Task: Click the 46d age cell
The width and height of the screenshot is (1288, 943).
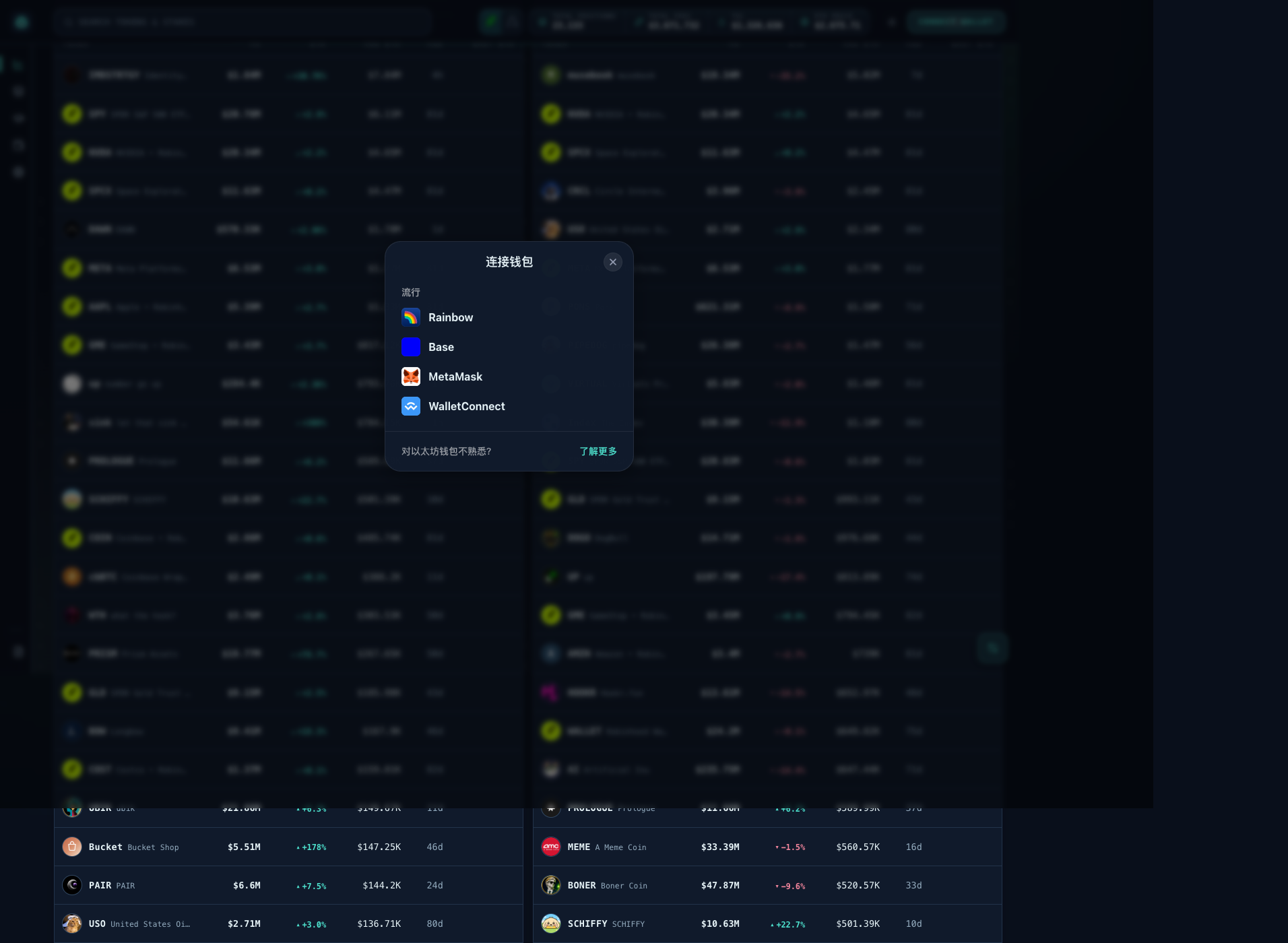Action: (x=435, y=847)
